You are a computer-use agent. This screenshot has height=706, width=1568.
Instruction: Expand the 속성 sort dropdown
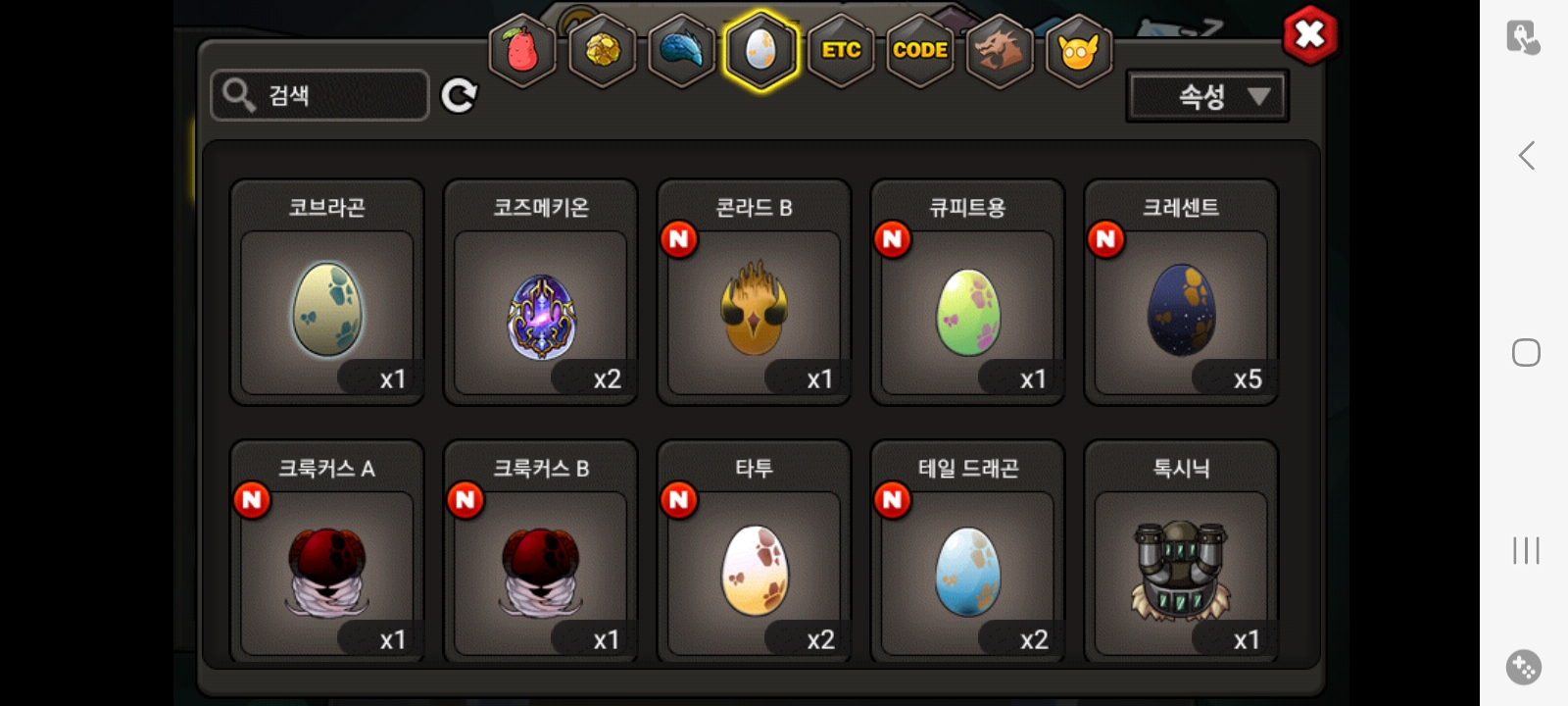tap(1207, 96)
